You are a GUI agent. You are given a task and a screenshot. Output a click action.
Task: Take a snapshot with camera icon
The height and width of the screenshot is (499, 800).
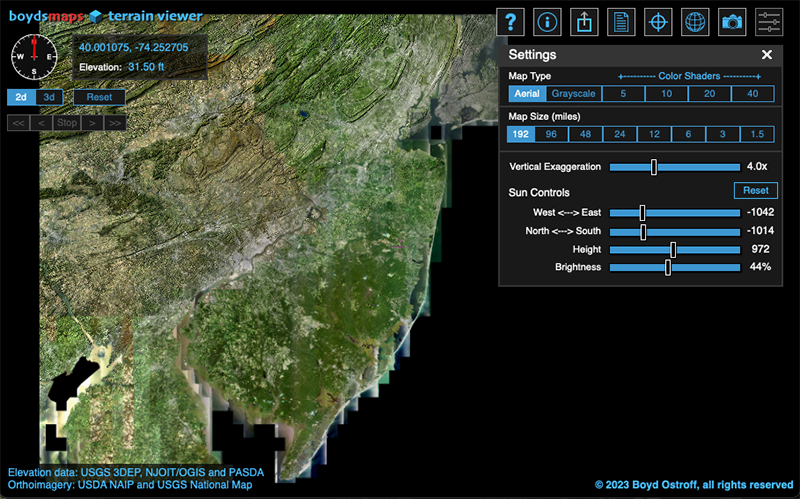coord(732,21)
